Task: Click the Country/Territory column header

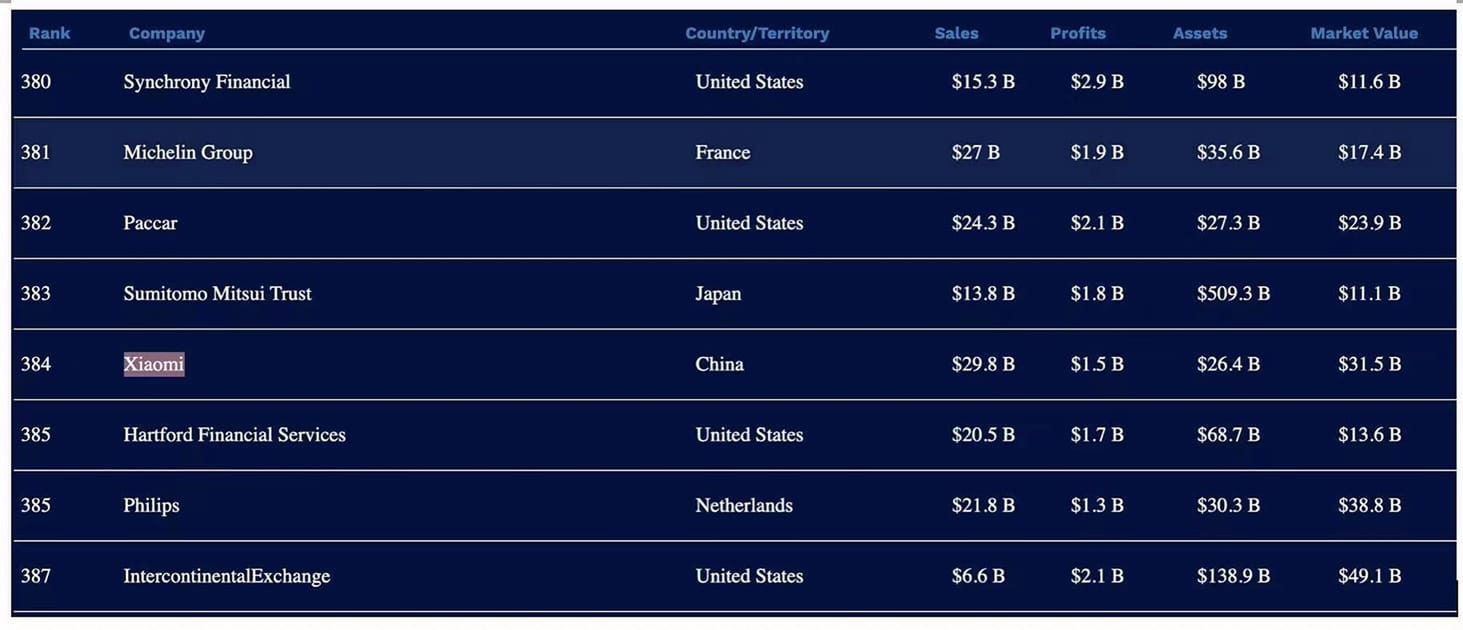Action: 757,33
